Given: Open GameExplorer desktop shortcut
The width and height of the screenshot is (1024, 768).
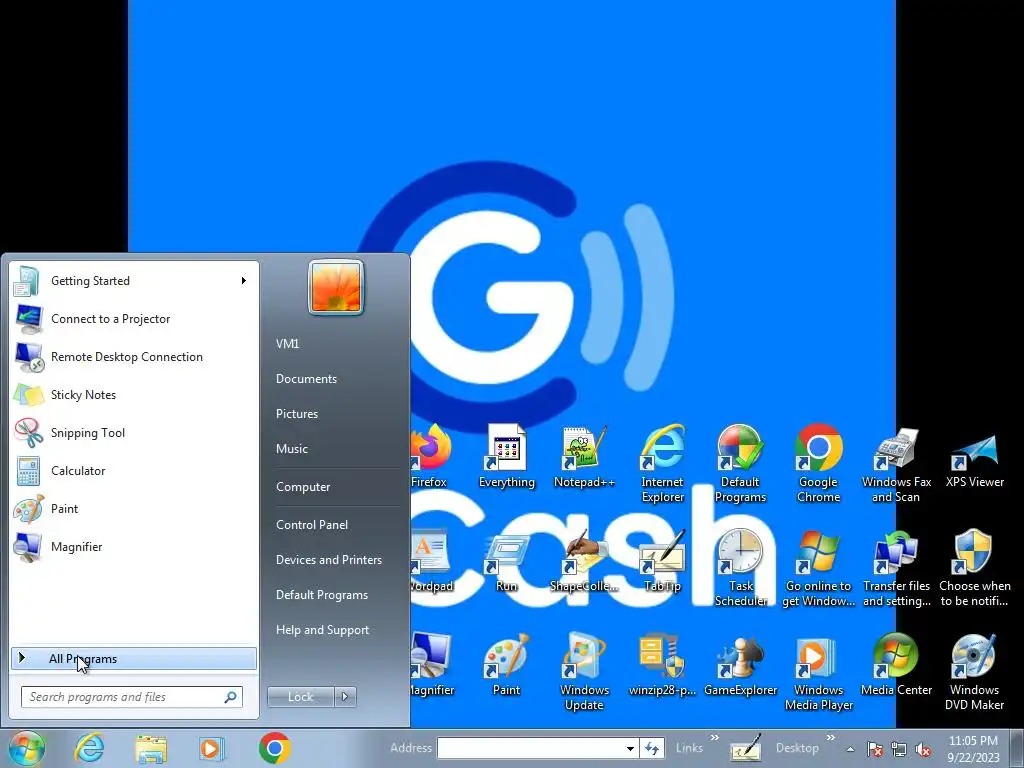Looking at the screenshot, I should tap(740, 665).
